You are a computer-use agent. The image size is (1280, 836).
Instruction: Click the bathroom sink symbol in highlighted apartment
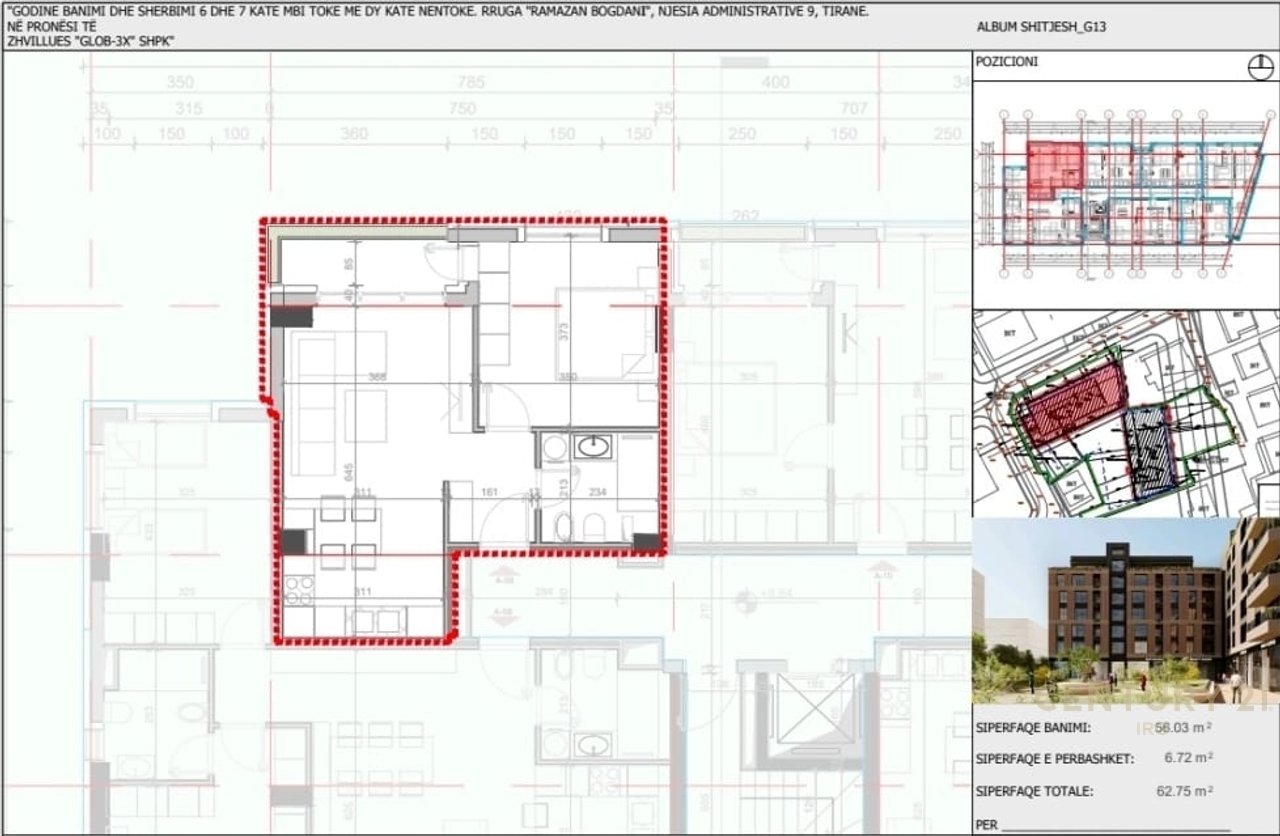pyautogui.click(x=593, y=446)
